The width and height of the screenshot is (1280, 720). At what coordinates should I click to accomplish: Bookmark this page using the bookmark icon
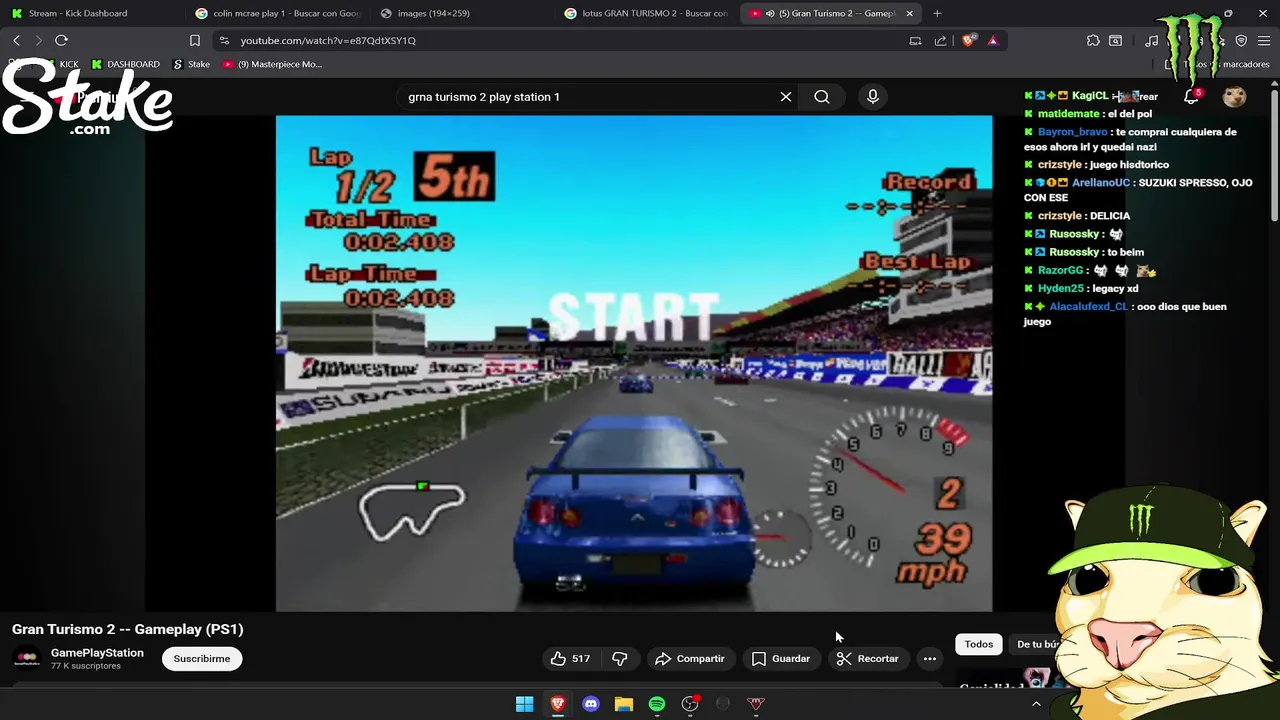click(195, 40)
